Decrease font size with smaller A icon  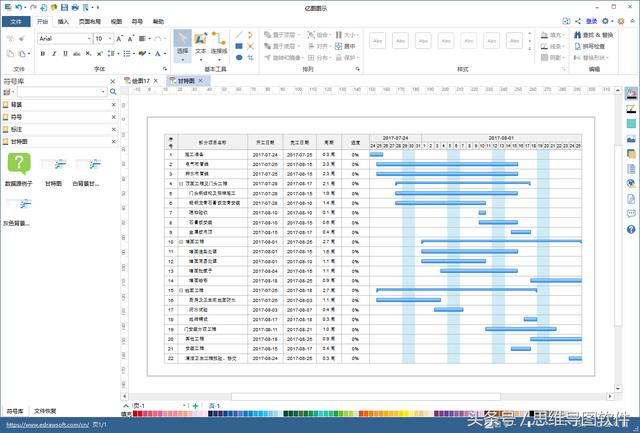pyautogui.click(x=131, y=38)
